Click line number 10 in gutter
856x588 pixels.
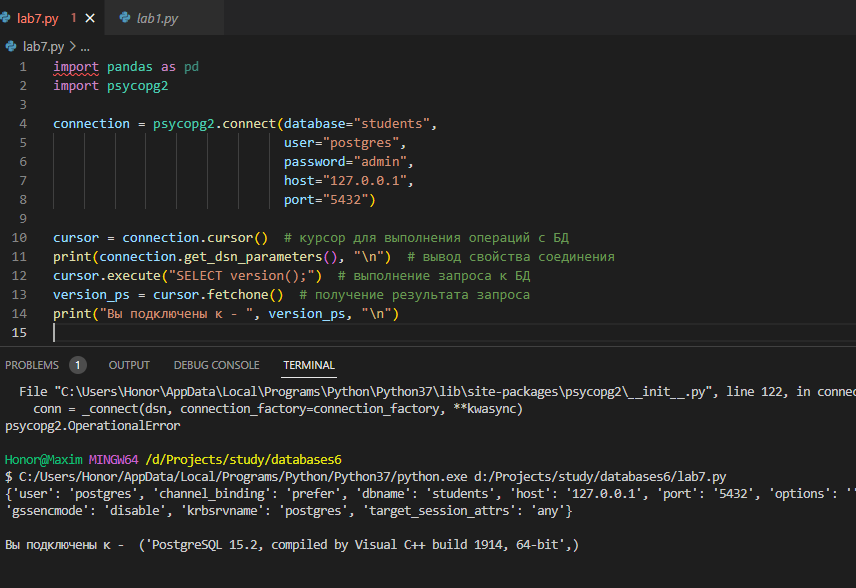(19, 237)
